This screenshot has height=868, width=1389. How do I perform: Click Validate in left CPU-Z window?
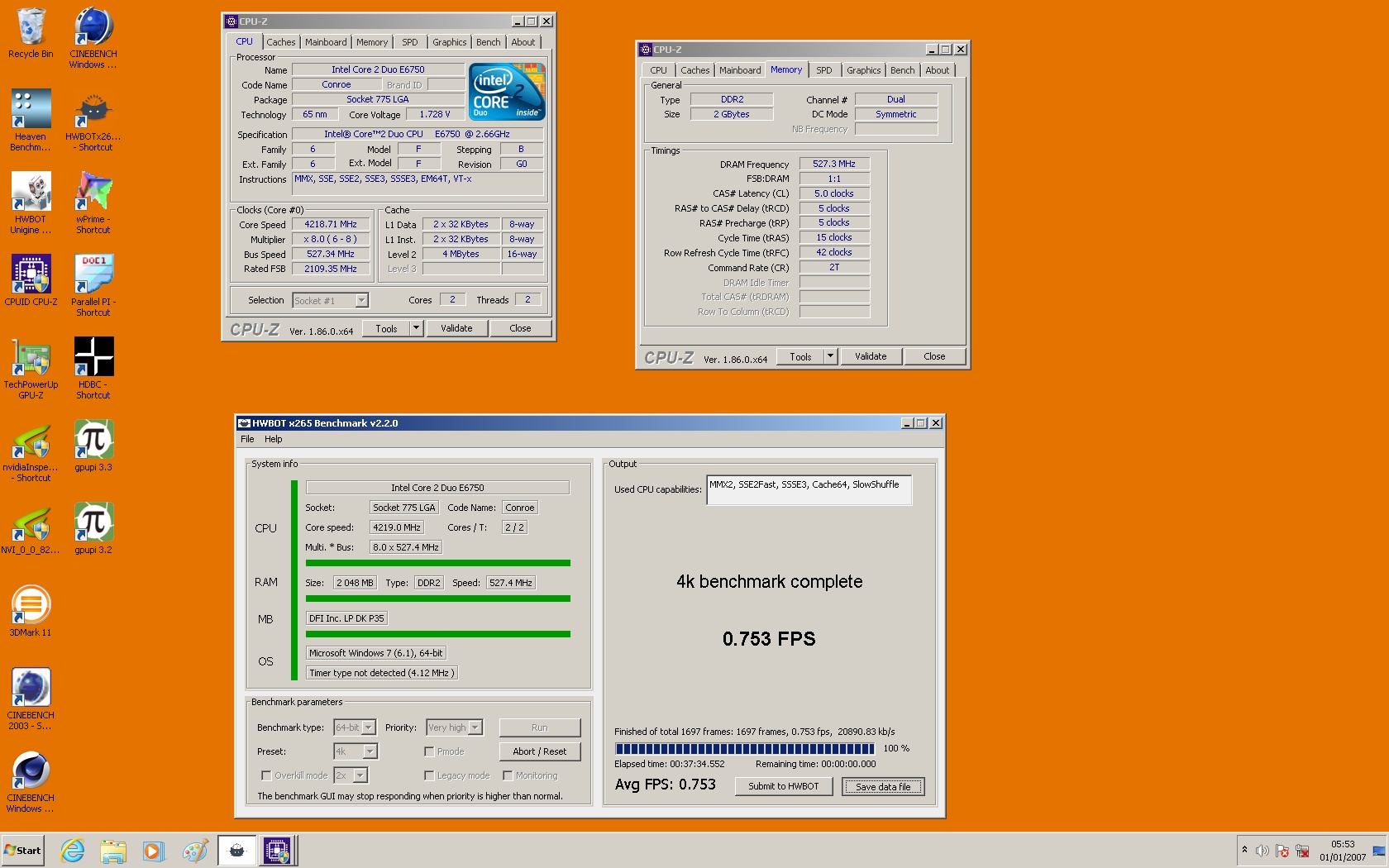456,328
